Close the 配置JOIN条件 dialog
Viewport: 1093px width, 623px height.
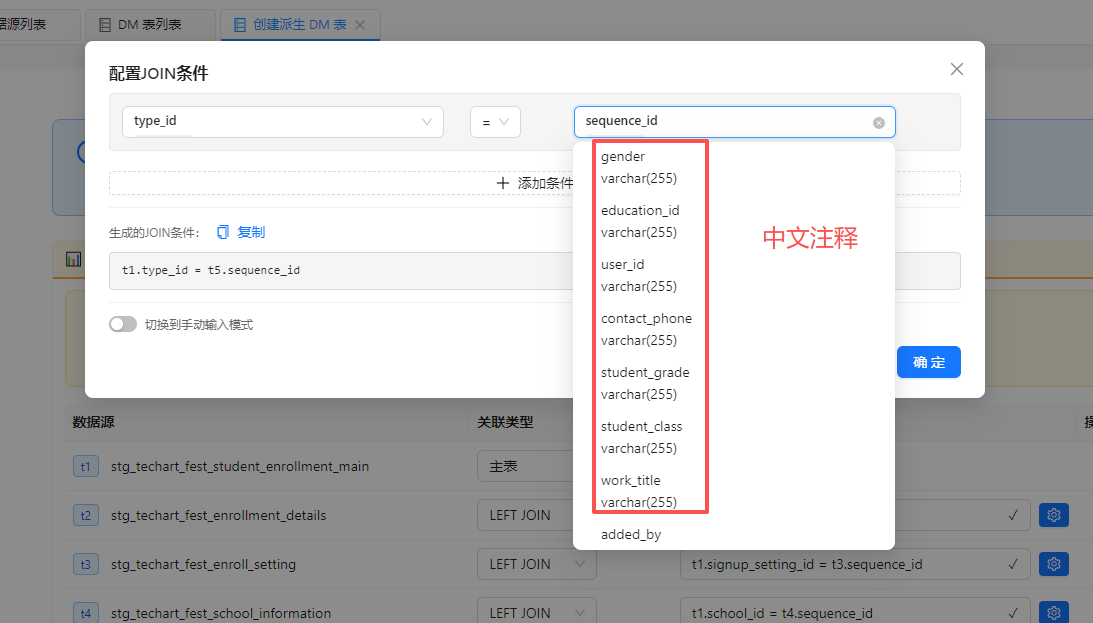(956, 69)
